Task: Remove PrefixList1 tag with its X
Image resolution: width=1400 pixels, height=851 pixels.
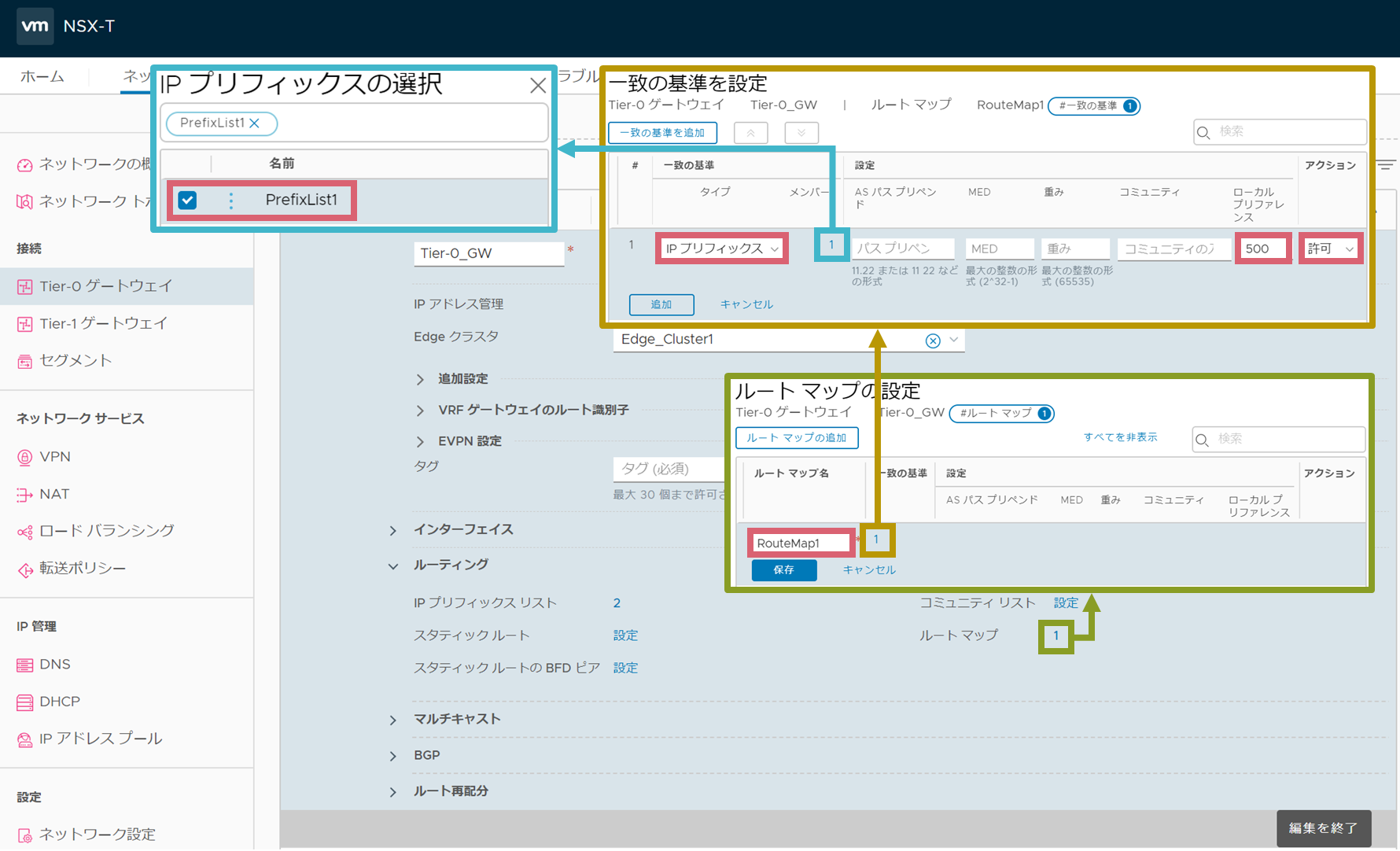Action: click(254, 123)
